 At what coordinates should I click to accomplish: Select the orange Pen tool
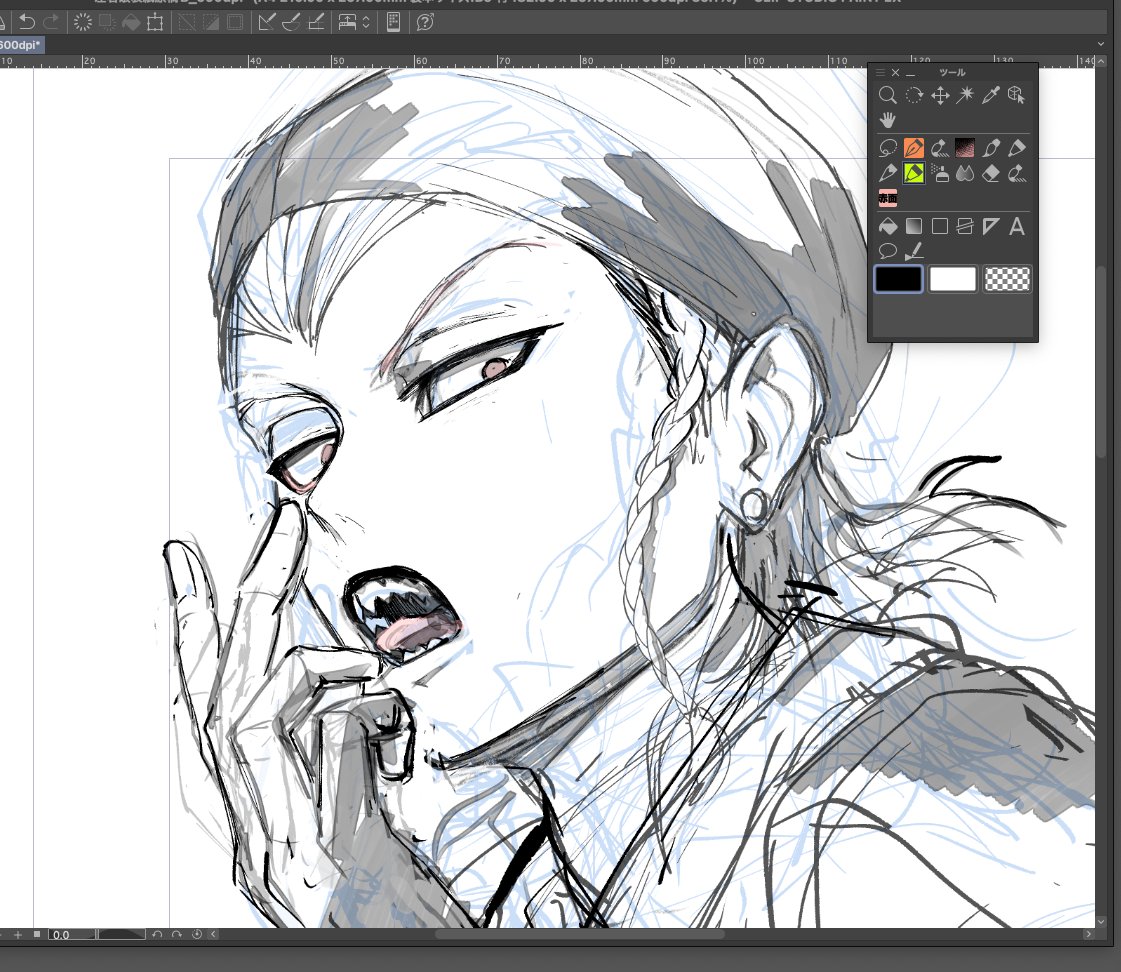pos(914,148)
